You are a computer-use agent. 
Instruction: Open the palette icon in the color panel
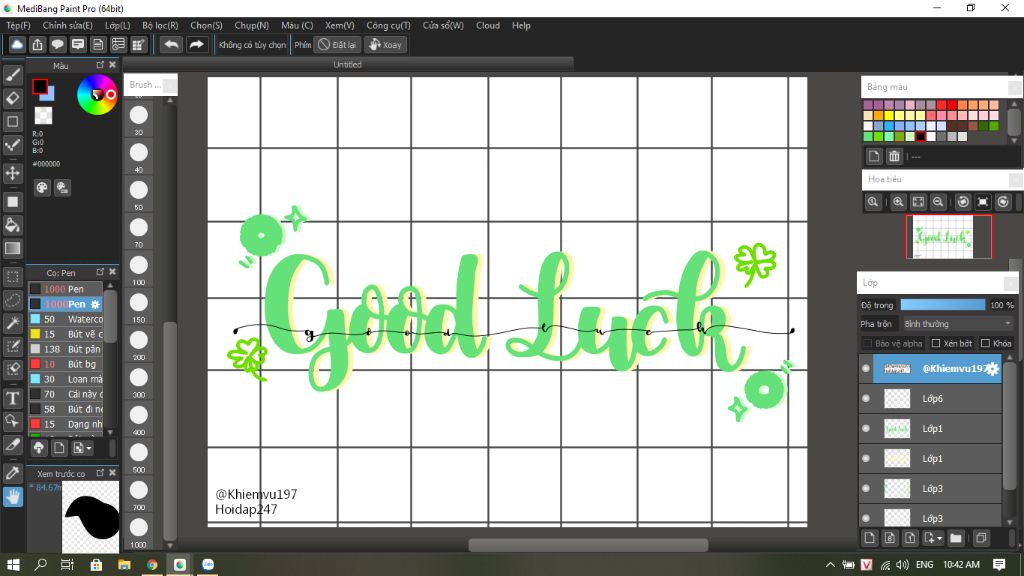(x=42, y=188)
